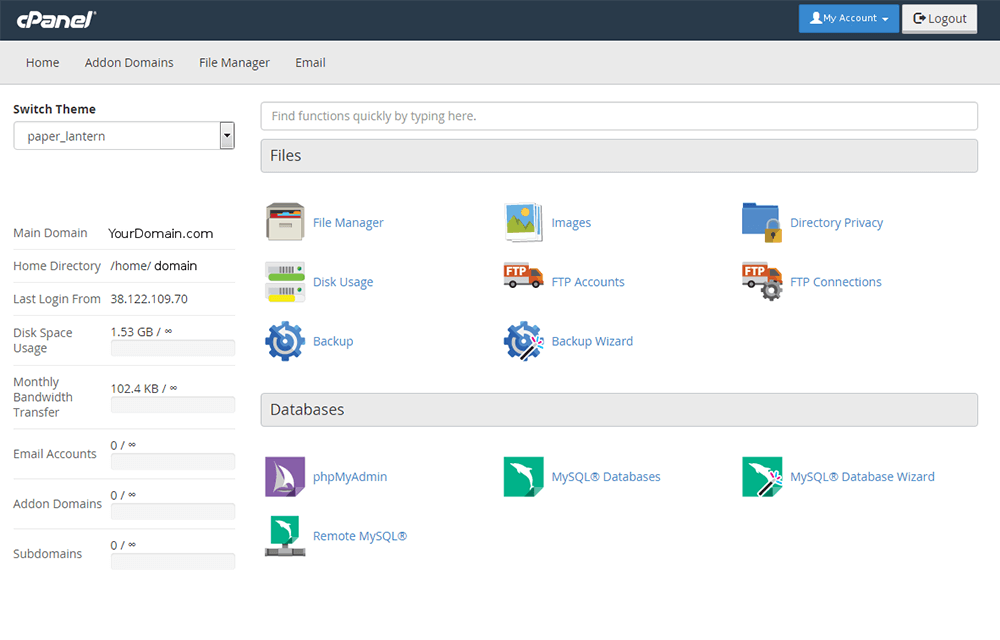Click the Logout button
The image size is (1000, 640).
(x=939, y=18)
